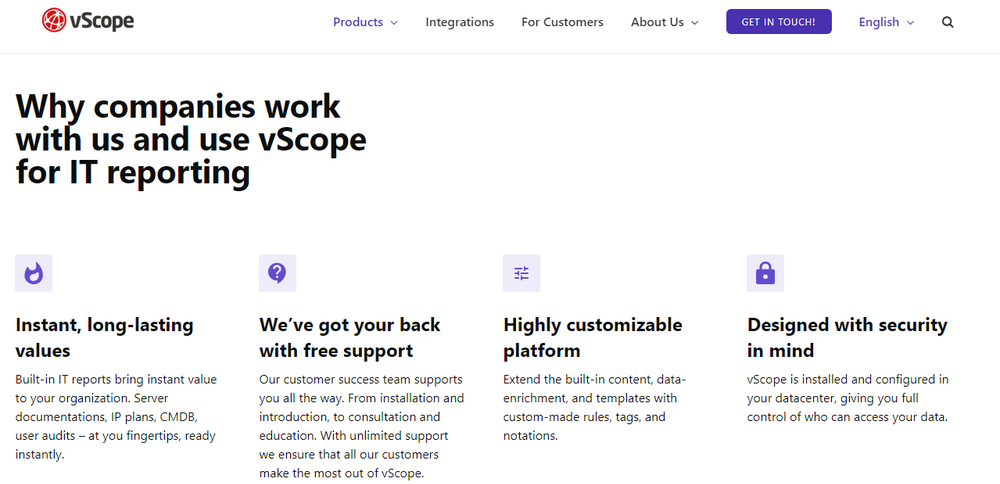Viewport: 1000px width, 484px height.
Task: Click the sliders customization icon
Action: 522,274
